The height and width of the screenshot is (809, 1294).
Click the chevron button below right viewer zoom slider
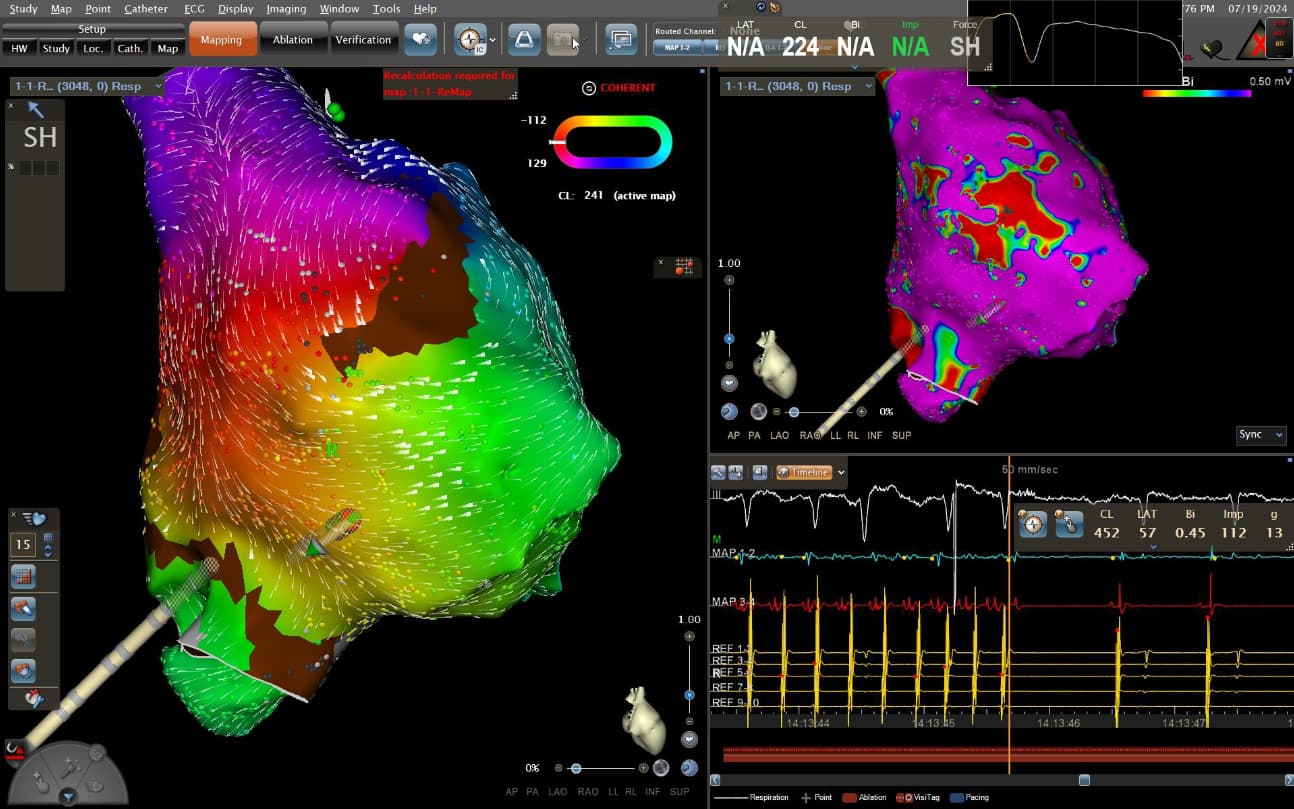[x=729, y=382]
